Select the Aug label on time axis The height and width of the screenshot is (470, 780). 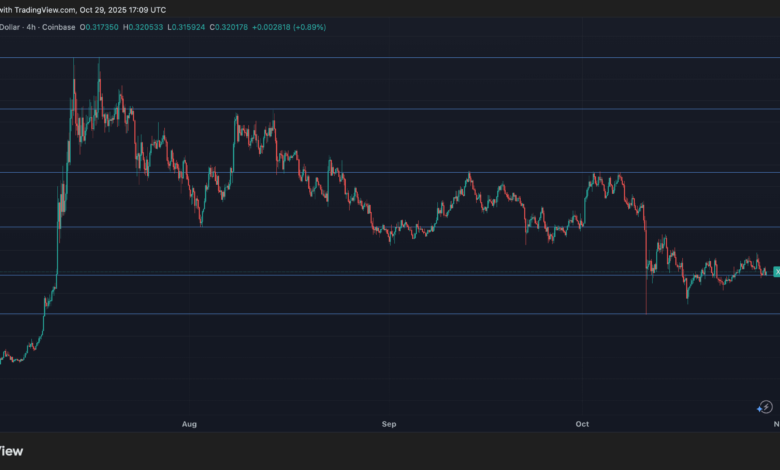pyautogui.click(x=189, y=424)
